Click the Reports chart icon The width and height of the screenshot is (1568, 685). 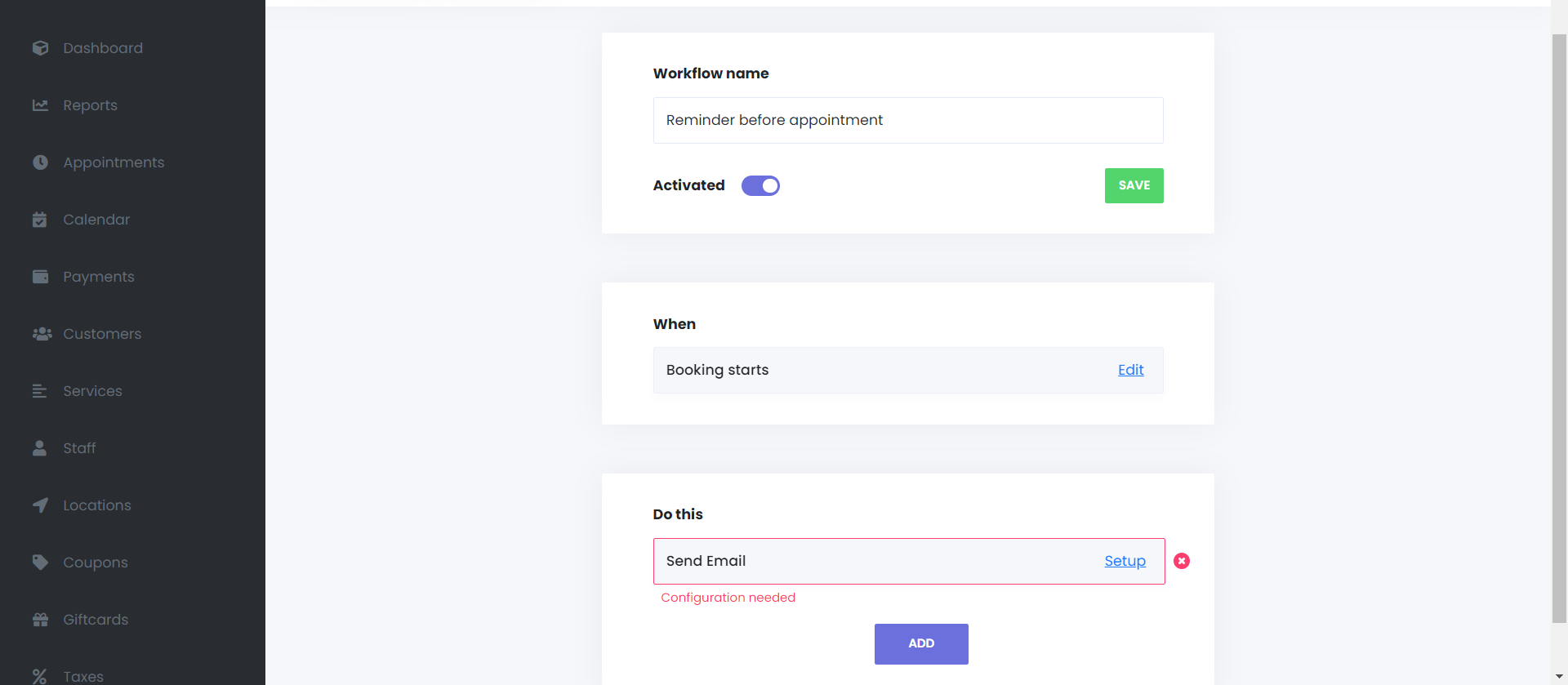[x=40, y=105]
